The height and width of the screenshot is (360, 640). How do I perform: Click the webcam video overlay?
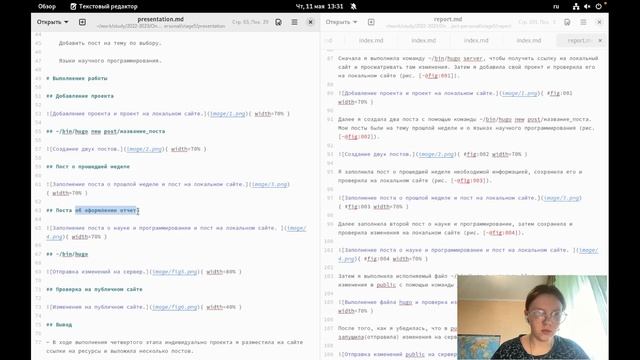(x=532, y=317)
